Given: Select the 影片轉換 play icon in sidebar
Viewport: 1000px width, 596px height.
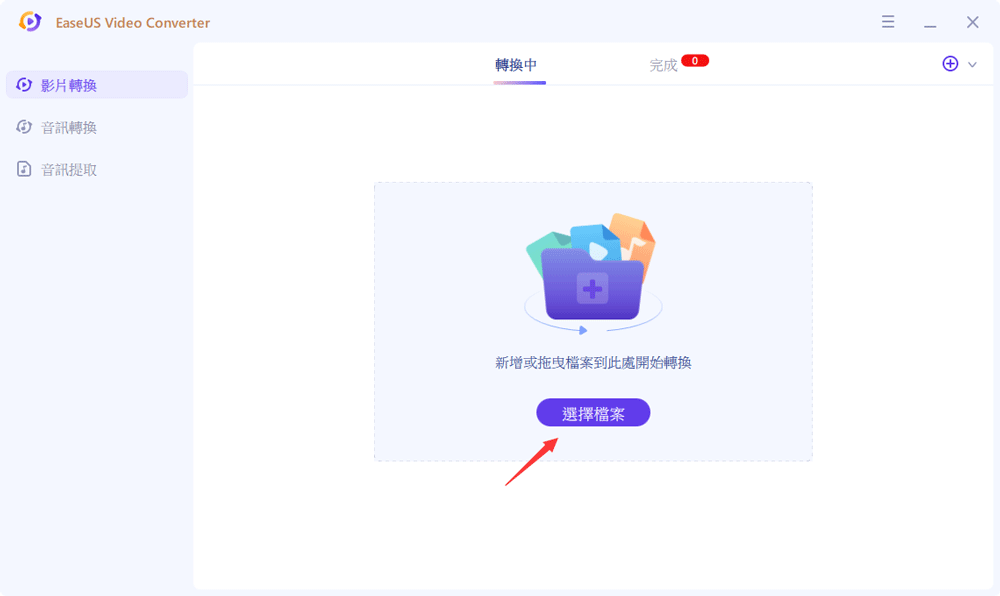Looking at the screenshot, I should 24,84.
